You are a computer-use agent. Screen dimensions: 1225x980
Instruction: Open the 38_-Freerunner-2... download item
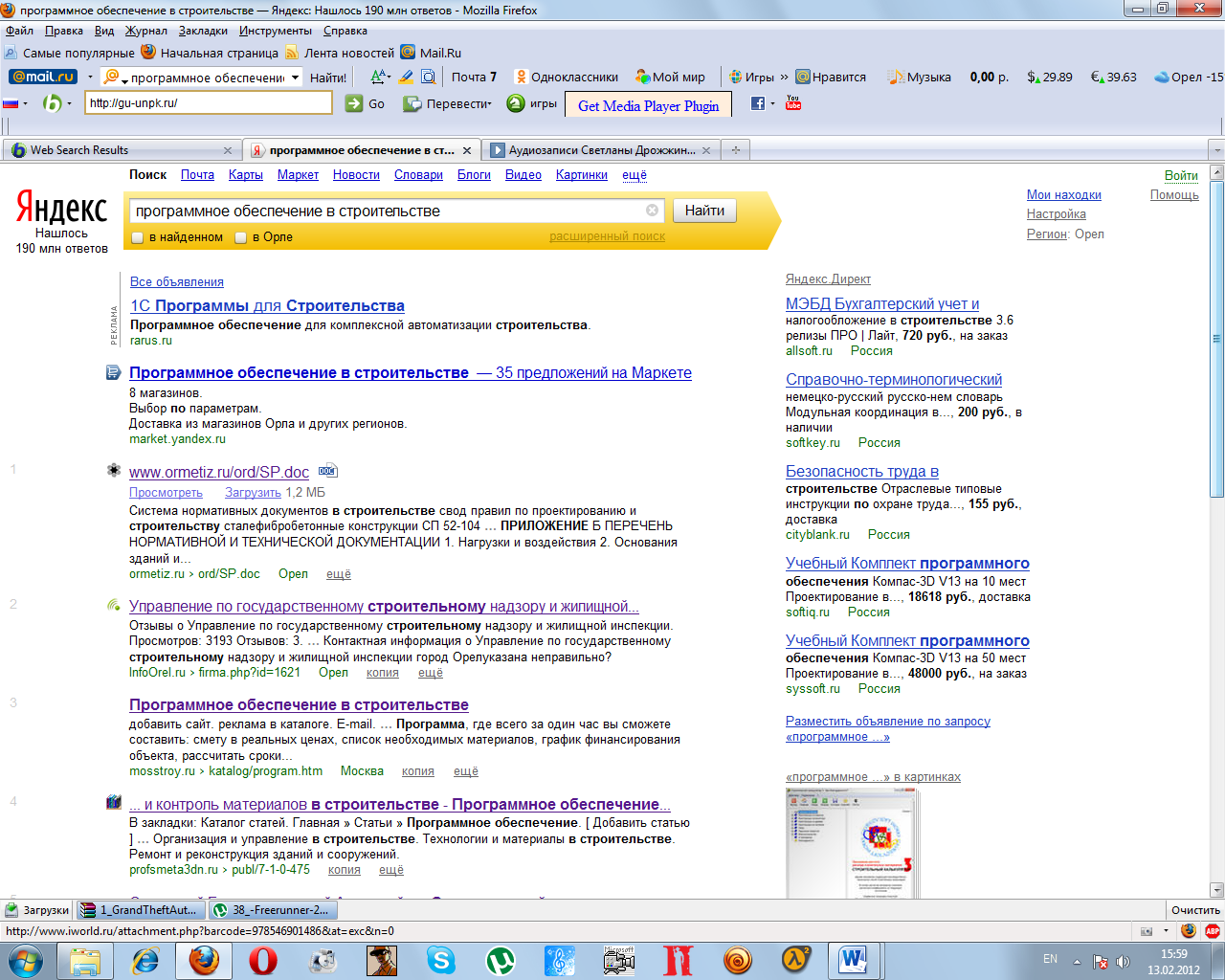(274, 910)
